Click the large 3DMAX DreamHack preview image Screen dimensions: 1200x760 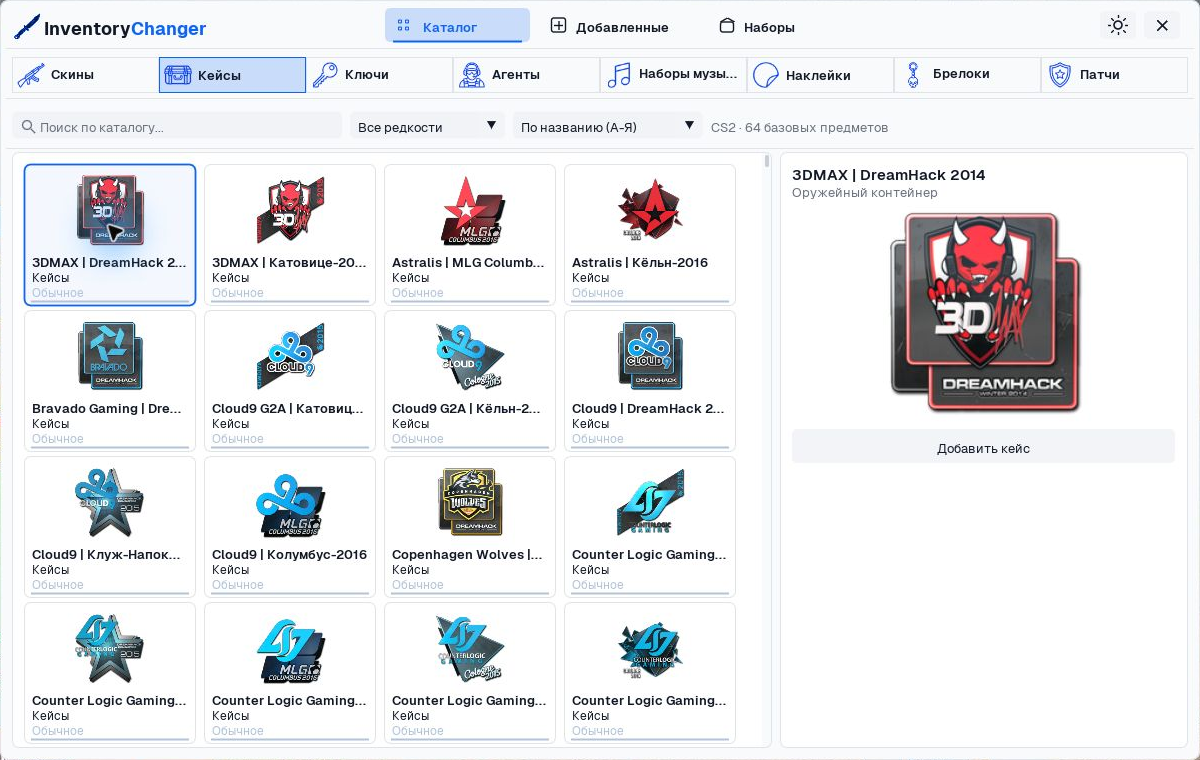click(984, 312)
